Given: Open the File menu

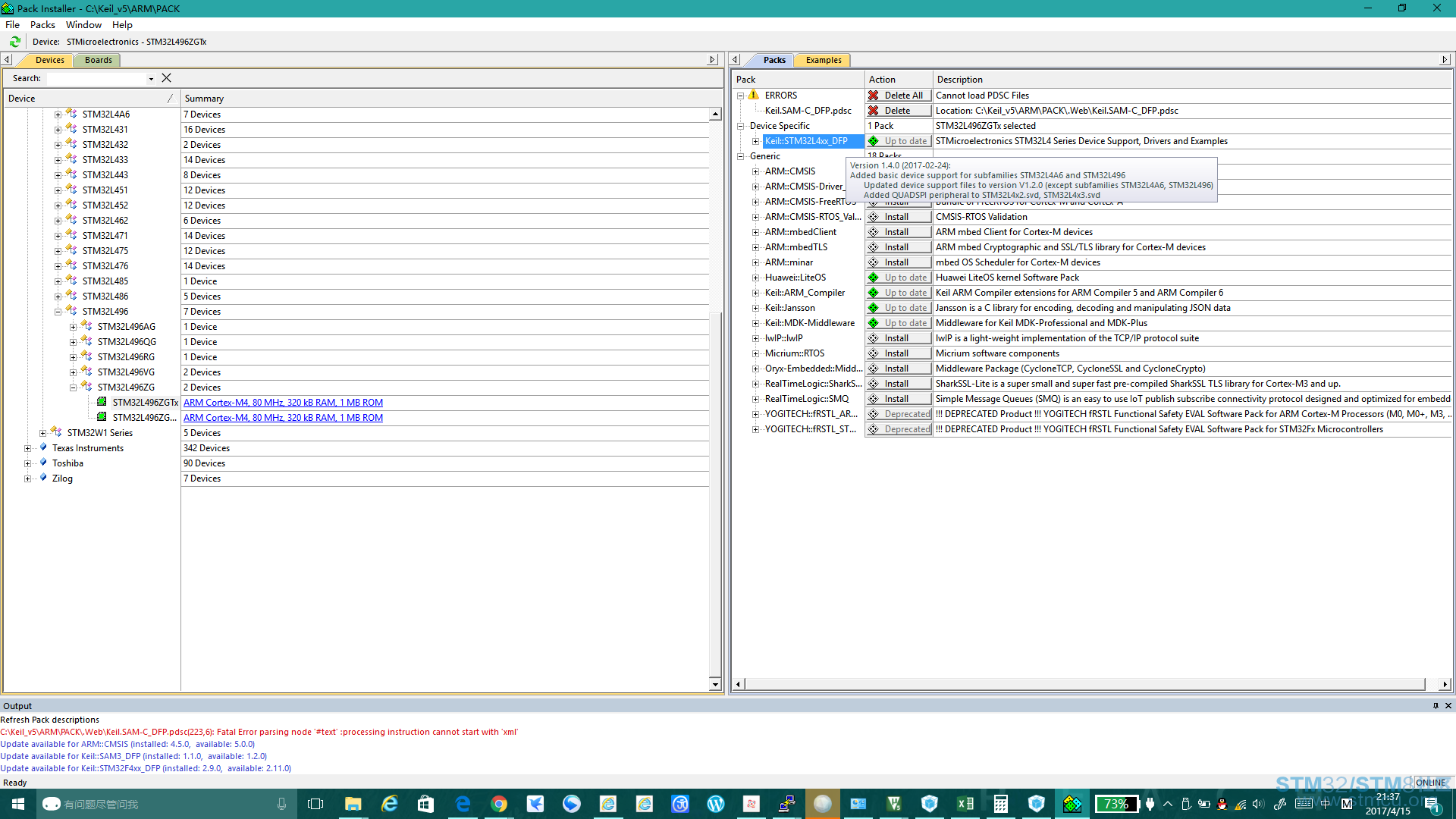Looking at the screenshot, I should 13,24.
